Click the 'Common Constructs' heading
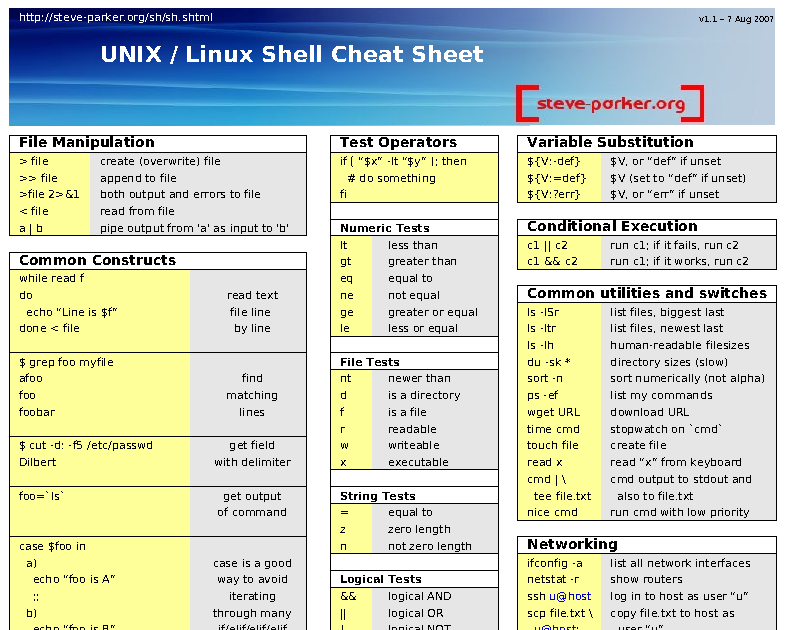788x630 pixels. [x=97, y=260]
